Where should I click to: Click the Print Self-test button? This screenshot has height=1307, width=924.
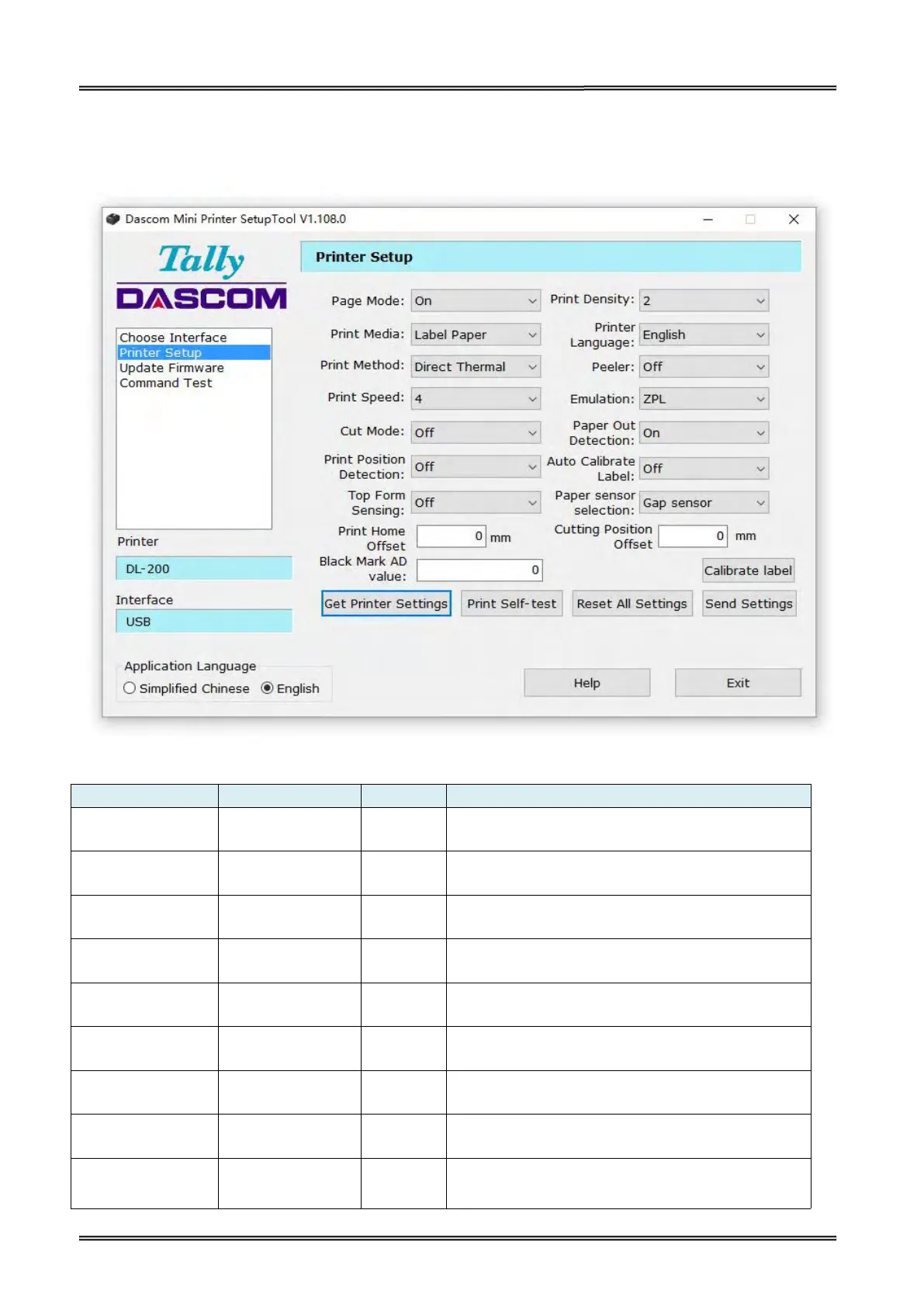pos(512,604)
